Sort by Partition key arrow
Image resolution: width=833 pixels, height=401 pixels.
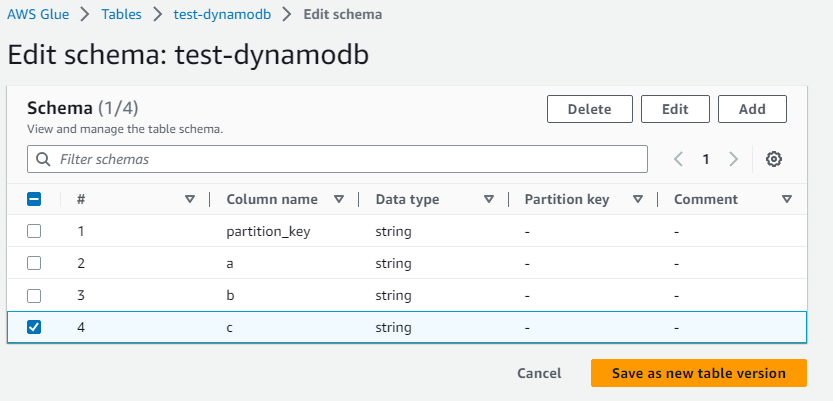pos(637,199)
